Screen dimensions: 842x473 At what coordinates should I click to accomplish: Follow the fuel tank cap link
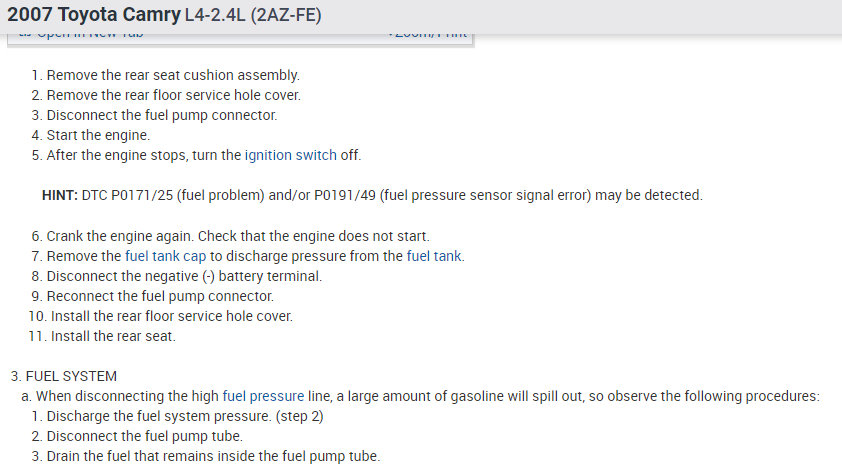[166, 256]
